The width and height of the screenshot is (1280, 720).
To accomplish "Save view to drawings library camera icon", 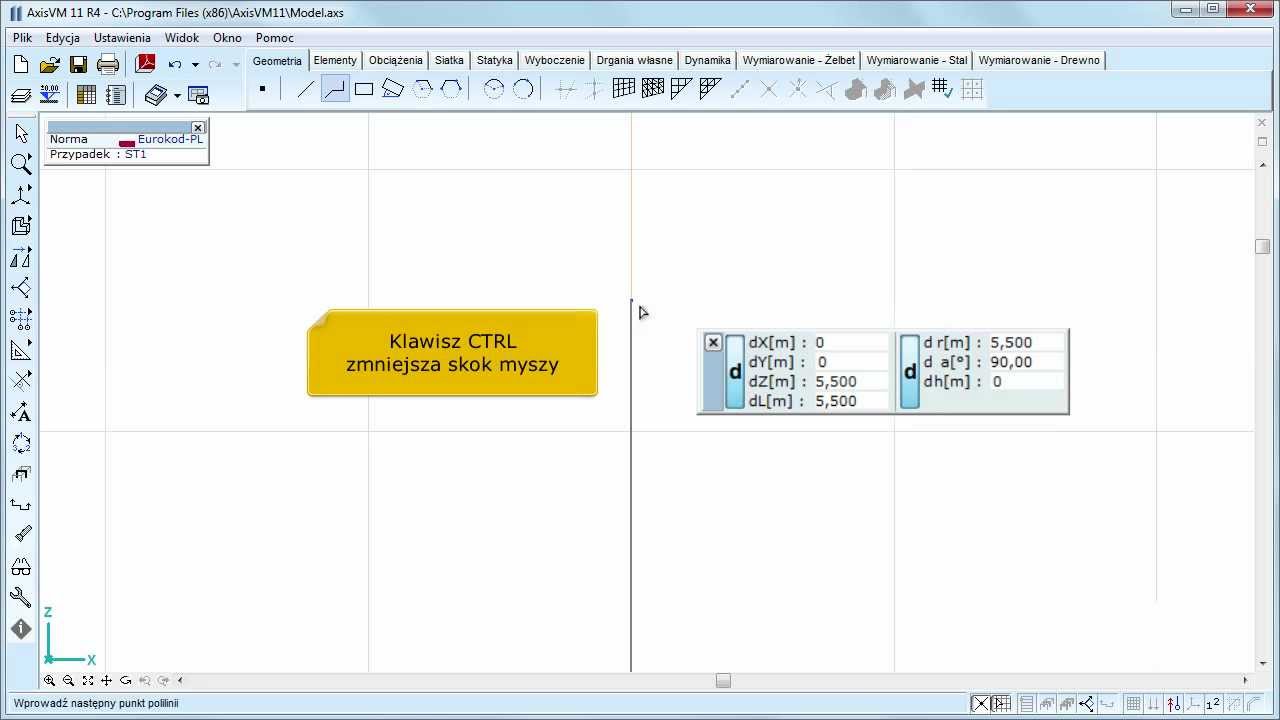I will click(199, 96).
